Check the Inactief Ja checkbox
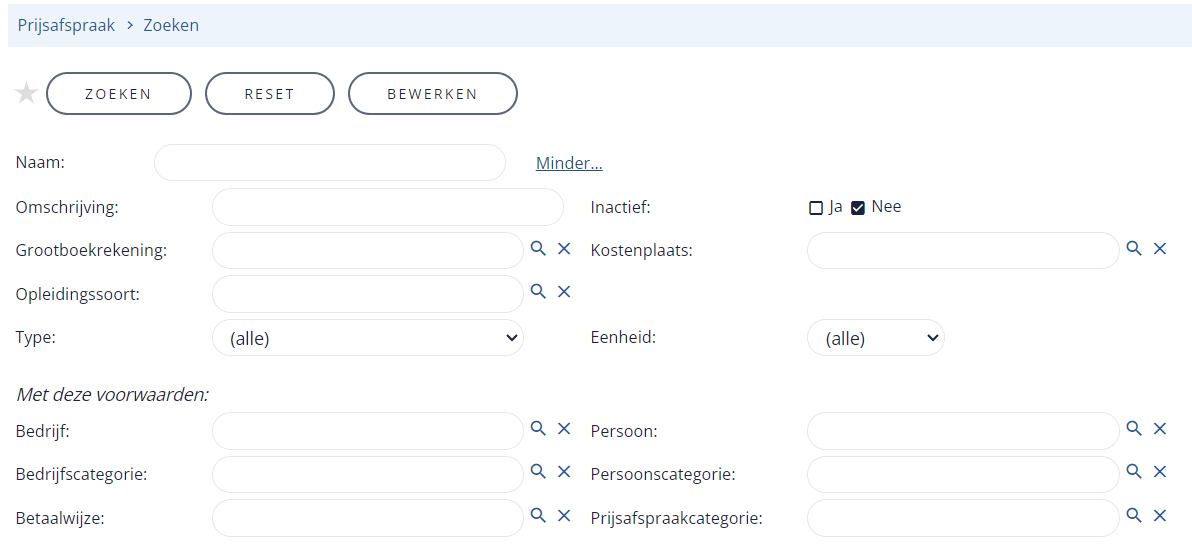Screen dimensions: 1192x550 (x=816, y=208)
